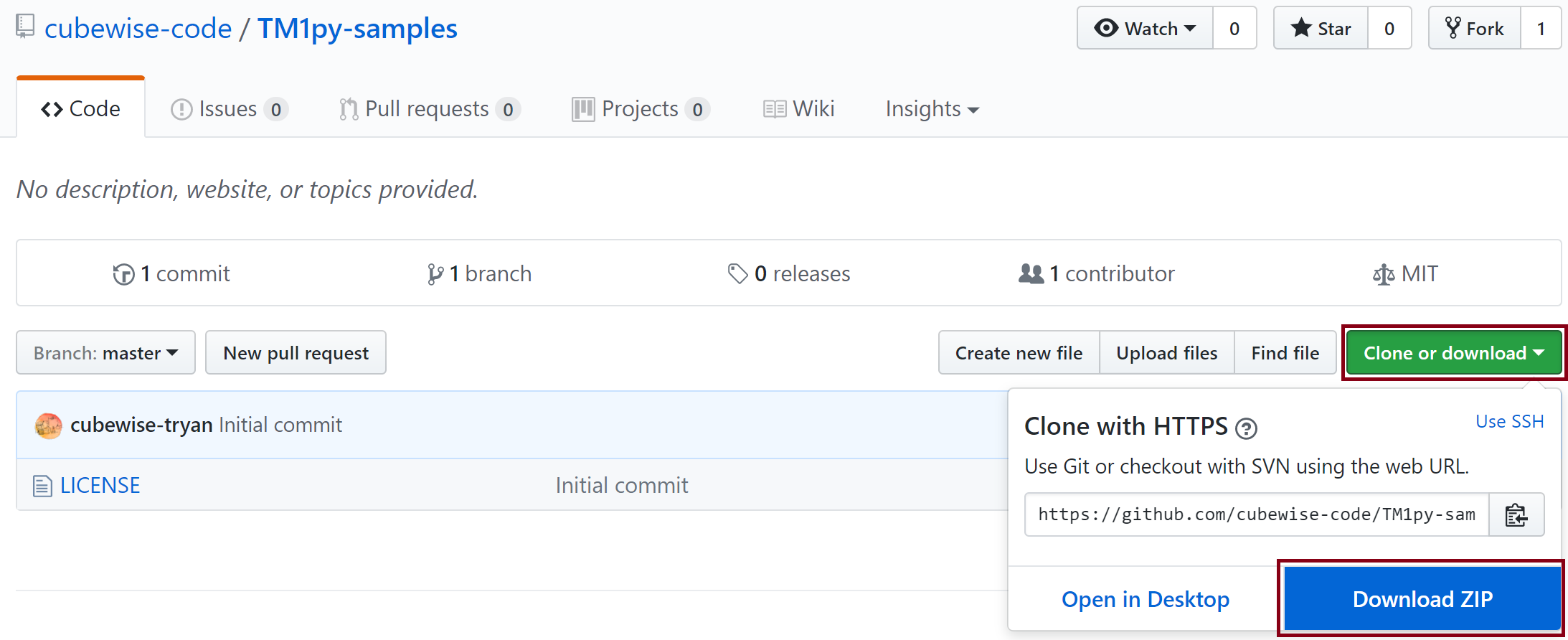Screen dimensions: 1568x640
Task: Open the cubewise-code owner link
Action: (x=138, y=29)
